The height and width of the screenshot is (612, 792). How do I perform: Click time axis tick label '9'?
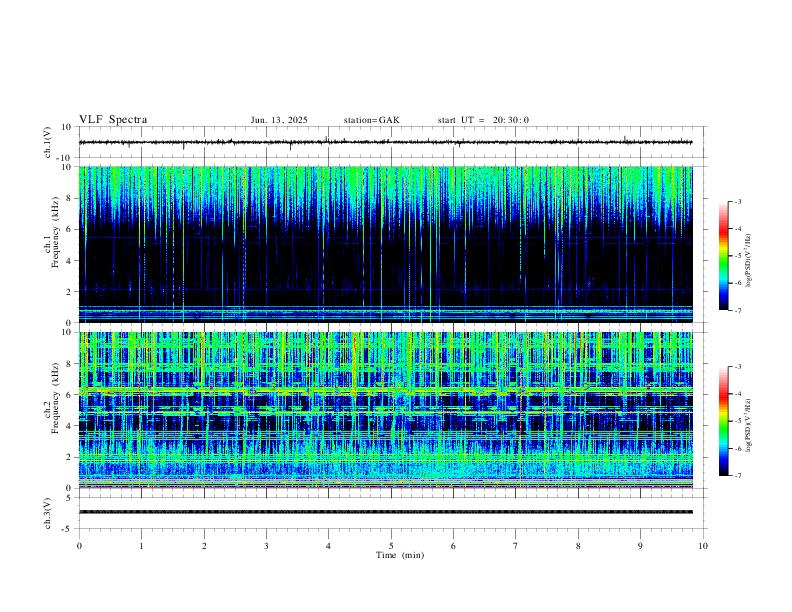pos(640,546)
